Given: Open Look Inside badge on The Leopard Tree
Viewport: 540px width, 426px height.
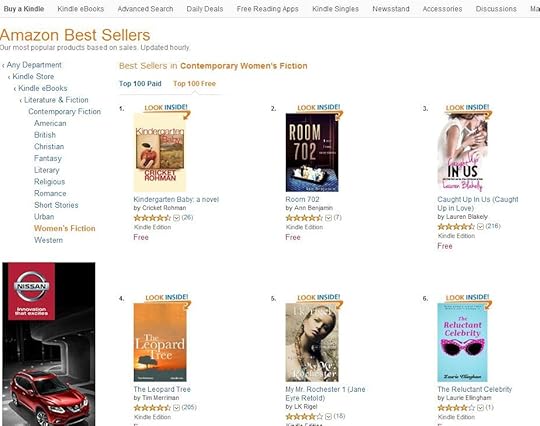Looking at the screenshot, I should click(x=166, y=298).
